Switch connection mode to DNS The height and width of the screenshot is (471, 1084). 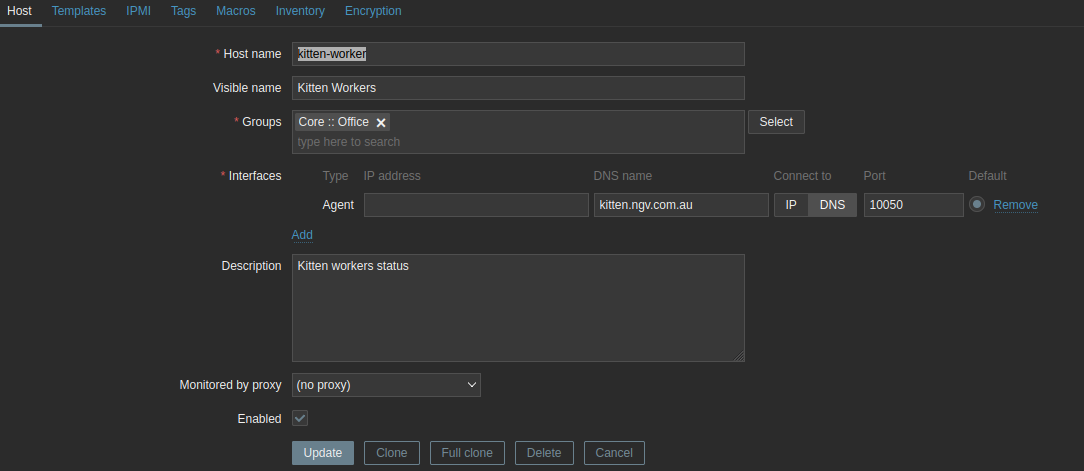832,205
